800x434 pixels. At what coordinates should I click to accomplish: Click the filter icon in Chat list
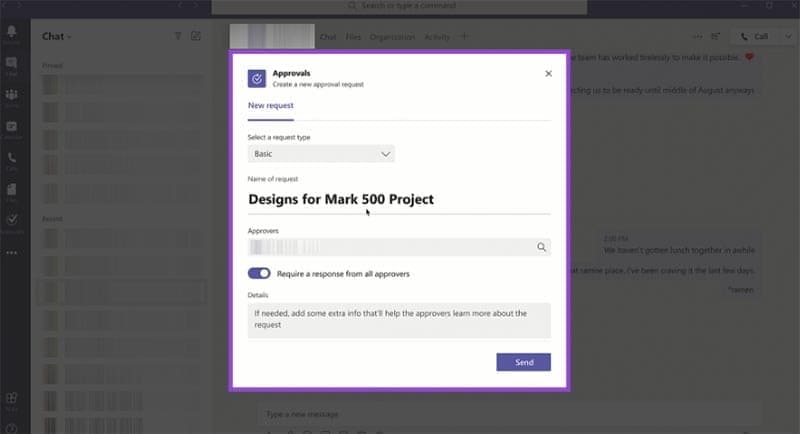click(178, 36)
